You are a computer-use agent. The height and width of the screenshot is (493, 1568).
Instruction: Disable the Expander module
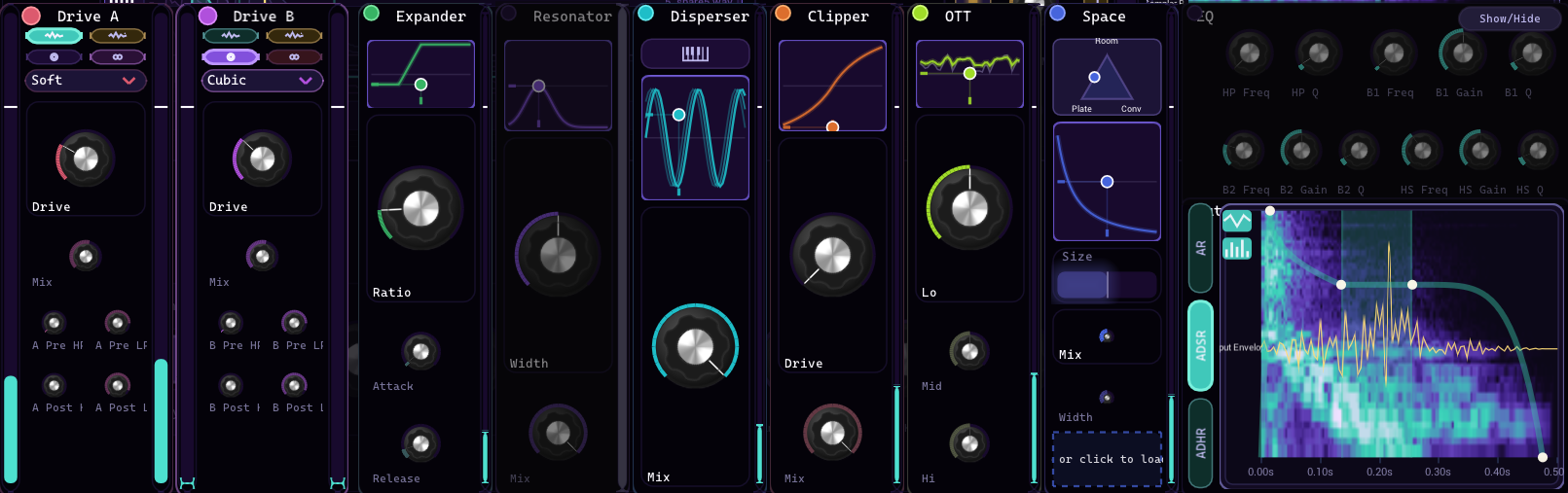pyautogui.click(x=371, y=14)
